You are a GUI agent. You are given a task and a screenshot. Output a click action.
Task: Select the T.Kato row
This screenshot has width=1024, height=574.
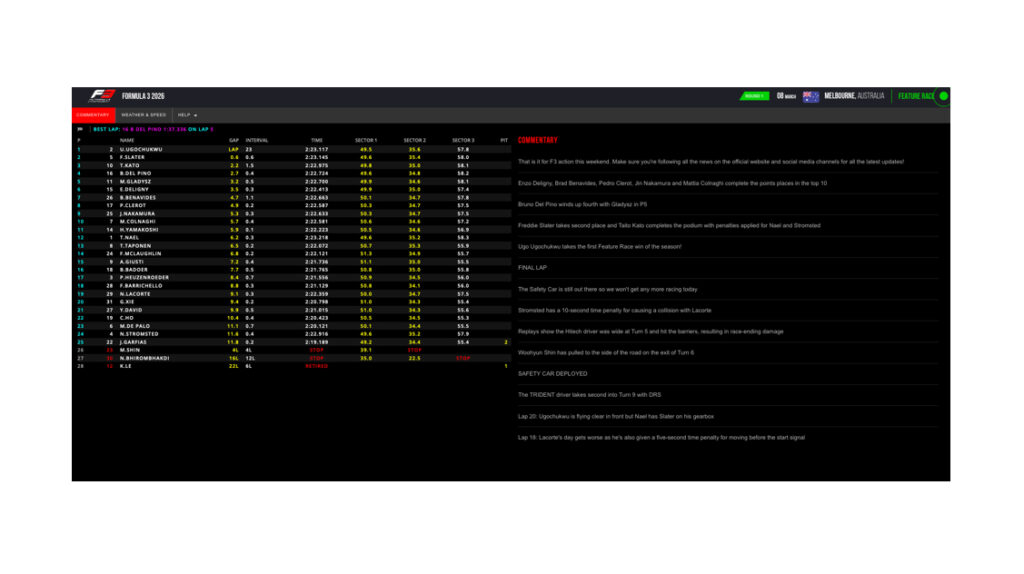point(292,165)
